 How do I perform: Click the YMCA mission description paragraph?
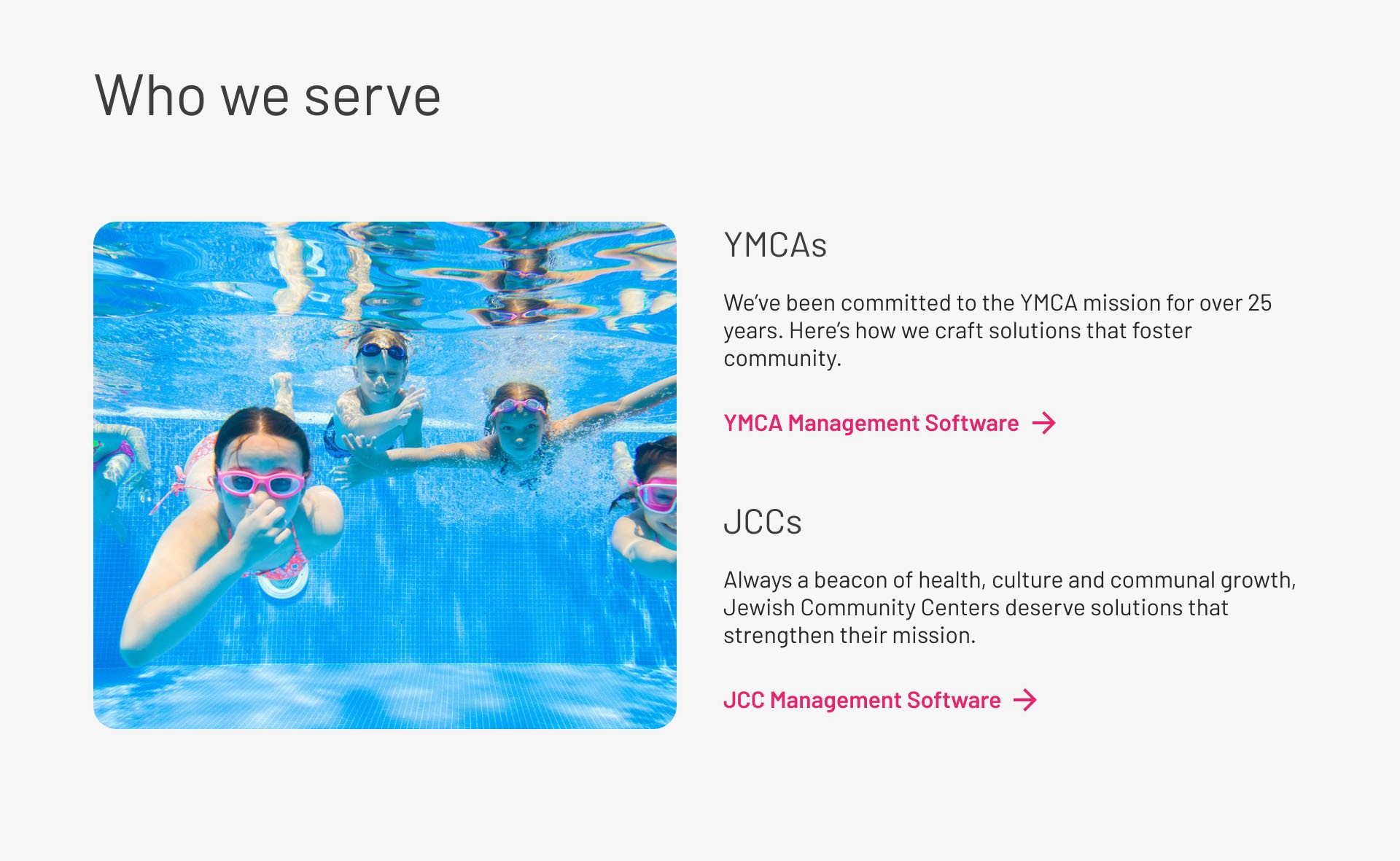click(997, 330)
